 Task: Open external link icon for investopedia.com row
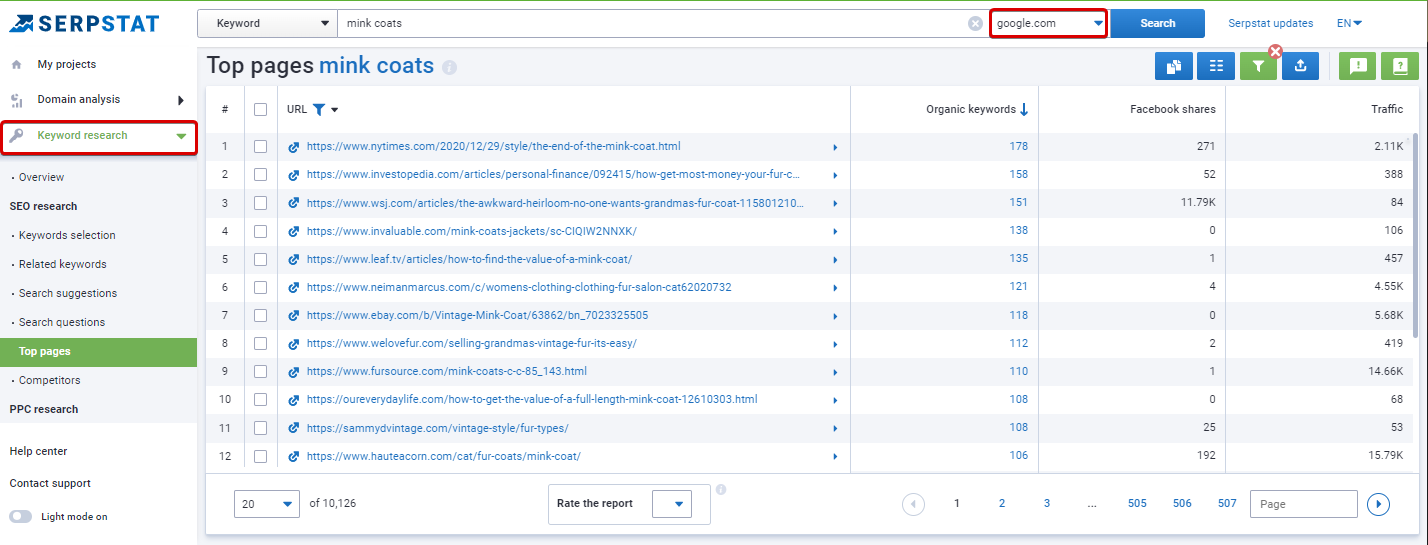coord(294,175)
